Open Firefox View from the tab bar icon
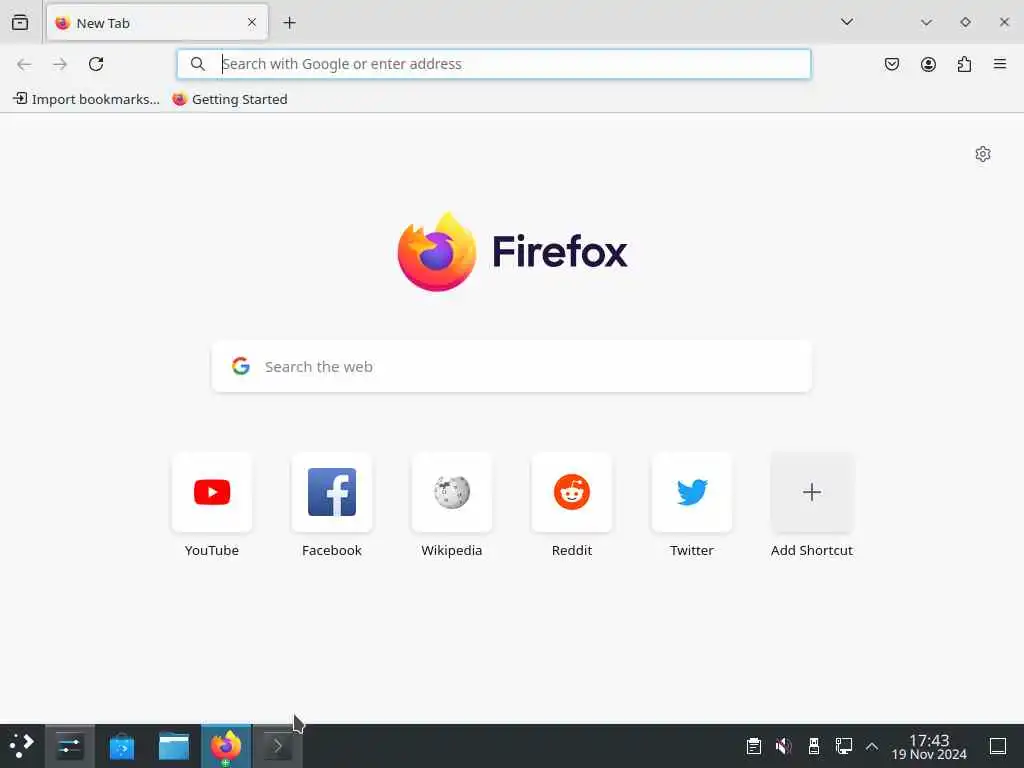This screenshot has width=1024, height=768. click(20, 22)
